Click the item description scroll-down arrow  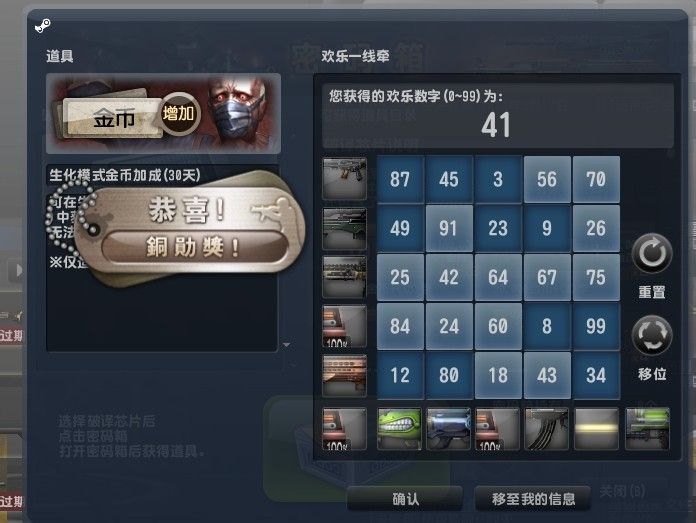(287, 345)
